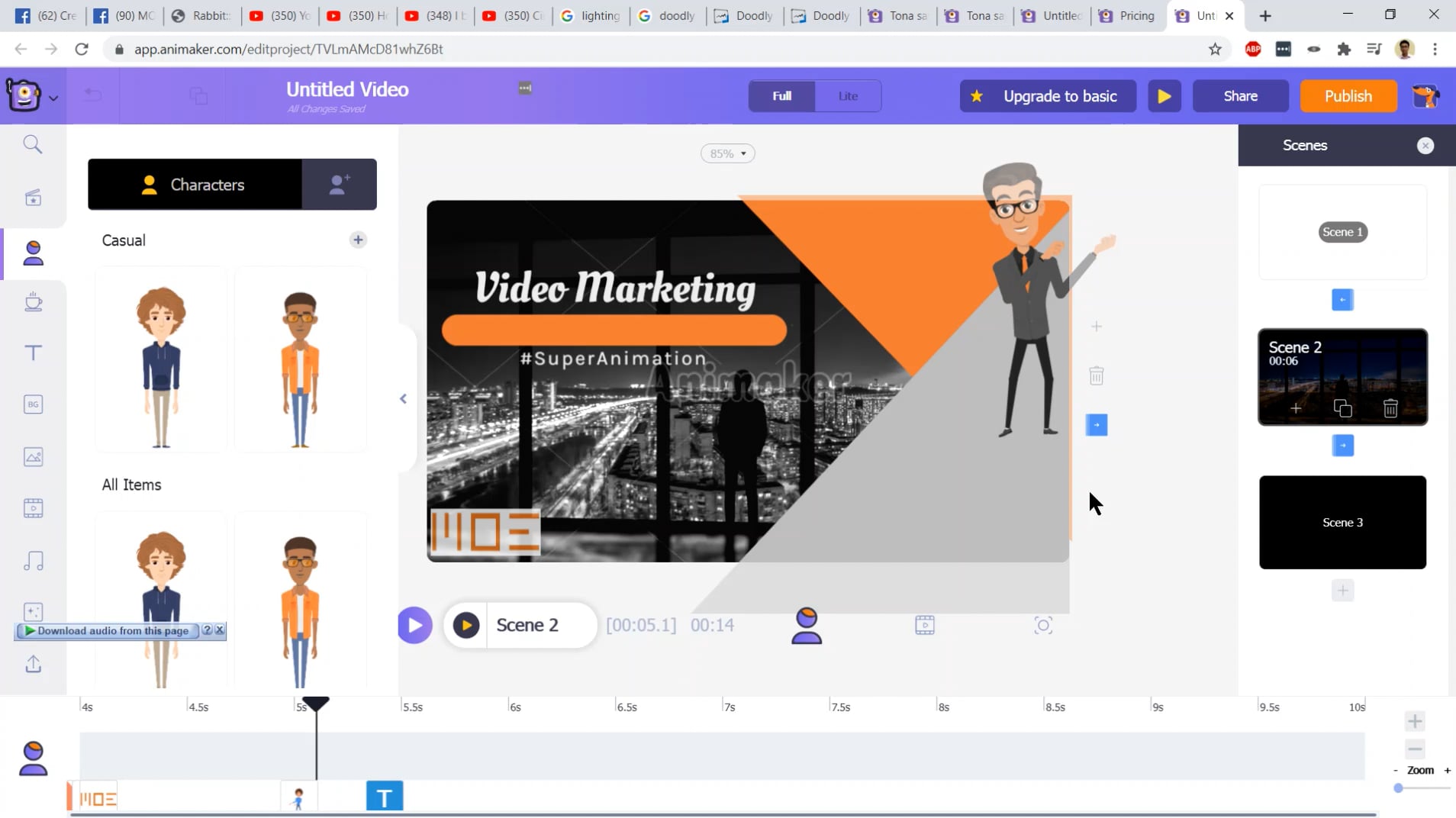Open the Music library icon
This screenshot has height=818, width=1456.
coord(33,561)
